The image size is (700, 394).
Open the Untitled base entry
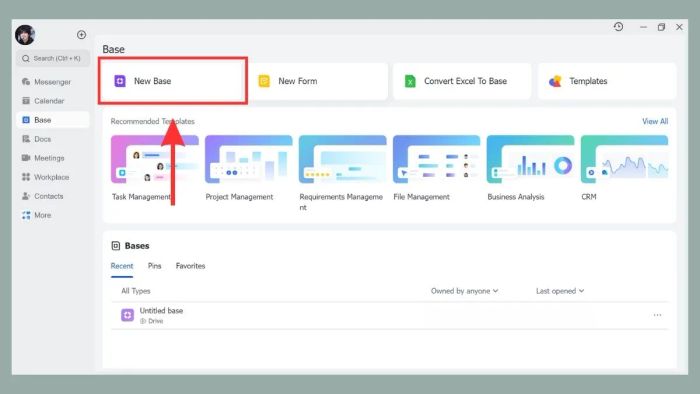[390, 315]
